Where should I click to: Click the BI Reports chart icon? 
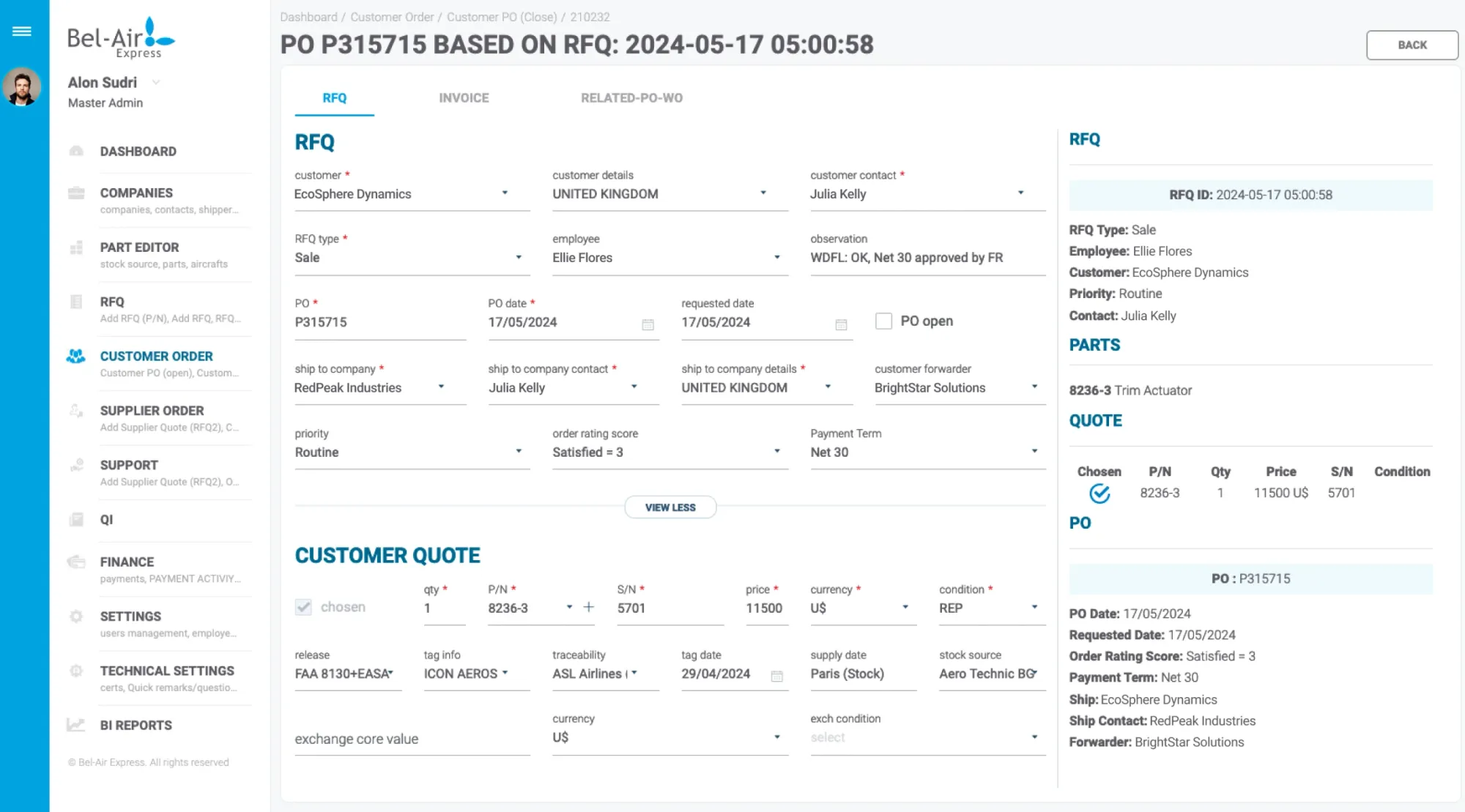[x=76, y=725]
